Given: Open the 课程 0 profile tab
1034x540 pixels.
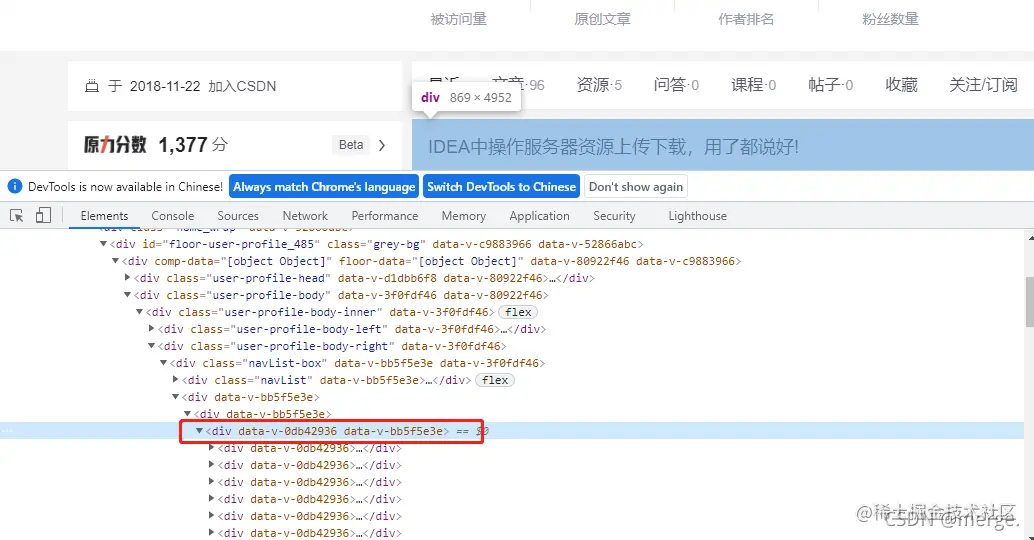Looking at the screenshot, I should (x=753, y=84).
